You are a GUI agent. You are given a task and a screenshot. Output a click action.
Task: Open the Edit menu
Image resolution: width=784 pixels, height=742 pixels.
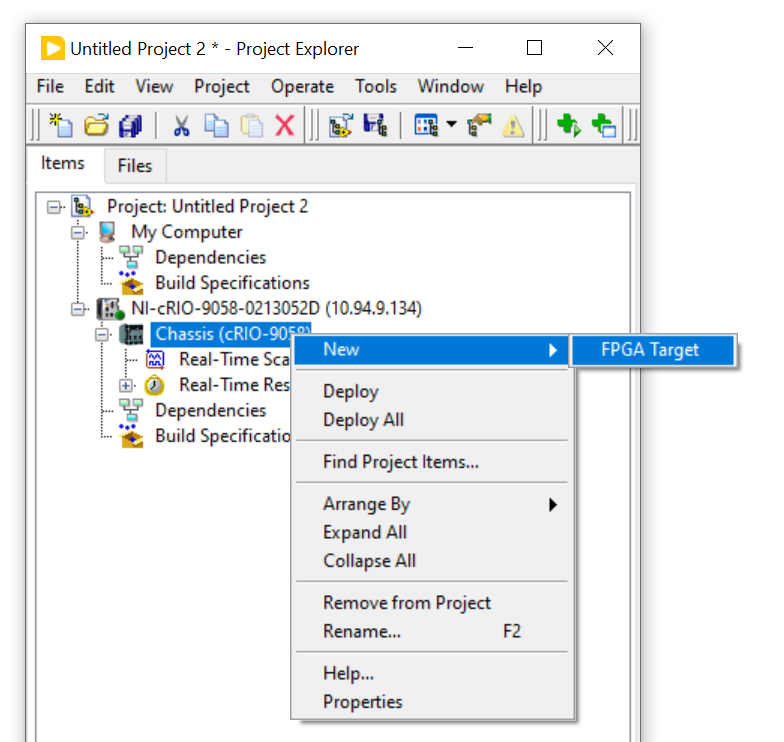[100, 86]
